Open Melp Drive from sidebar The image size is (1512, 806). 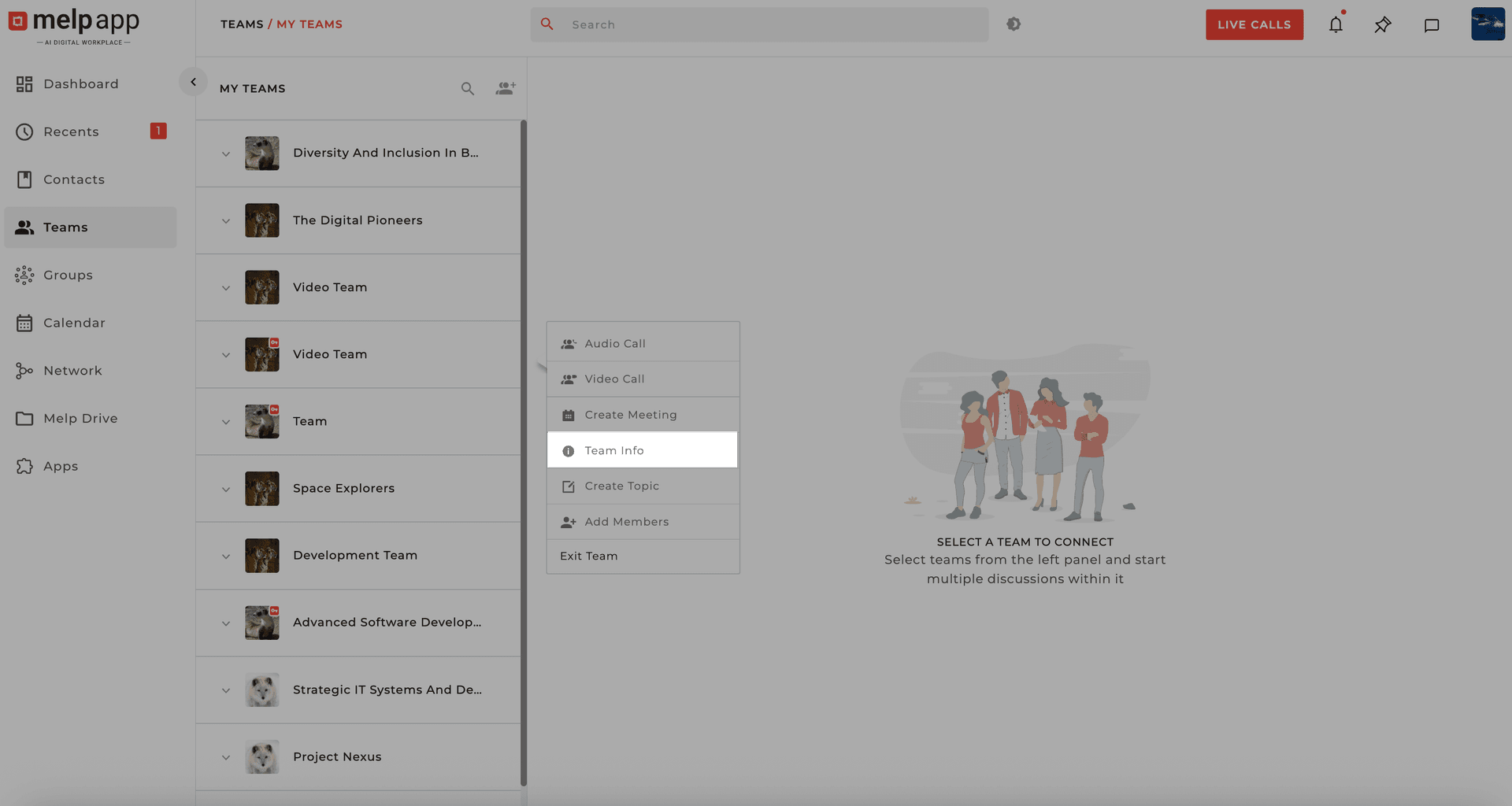[80, 419]
